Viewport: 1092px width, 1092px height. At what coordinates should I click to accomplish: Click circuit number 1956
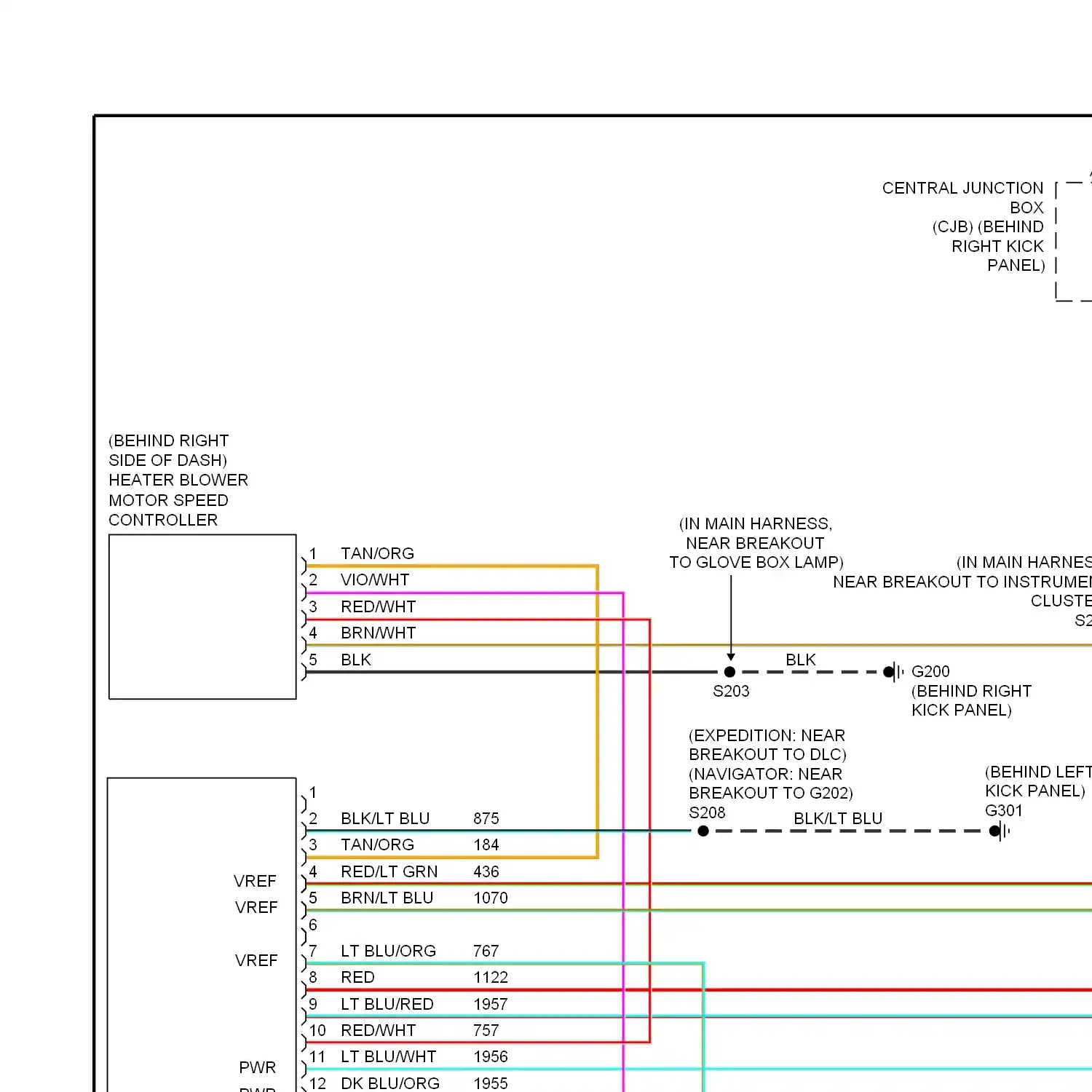click(x=491, y=1056)
